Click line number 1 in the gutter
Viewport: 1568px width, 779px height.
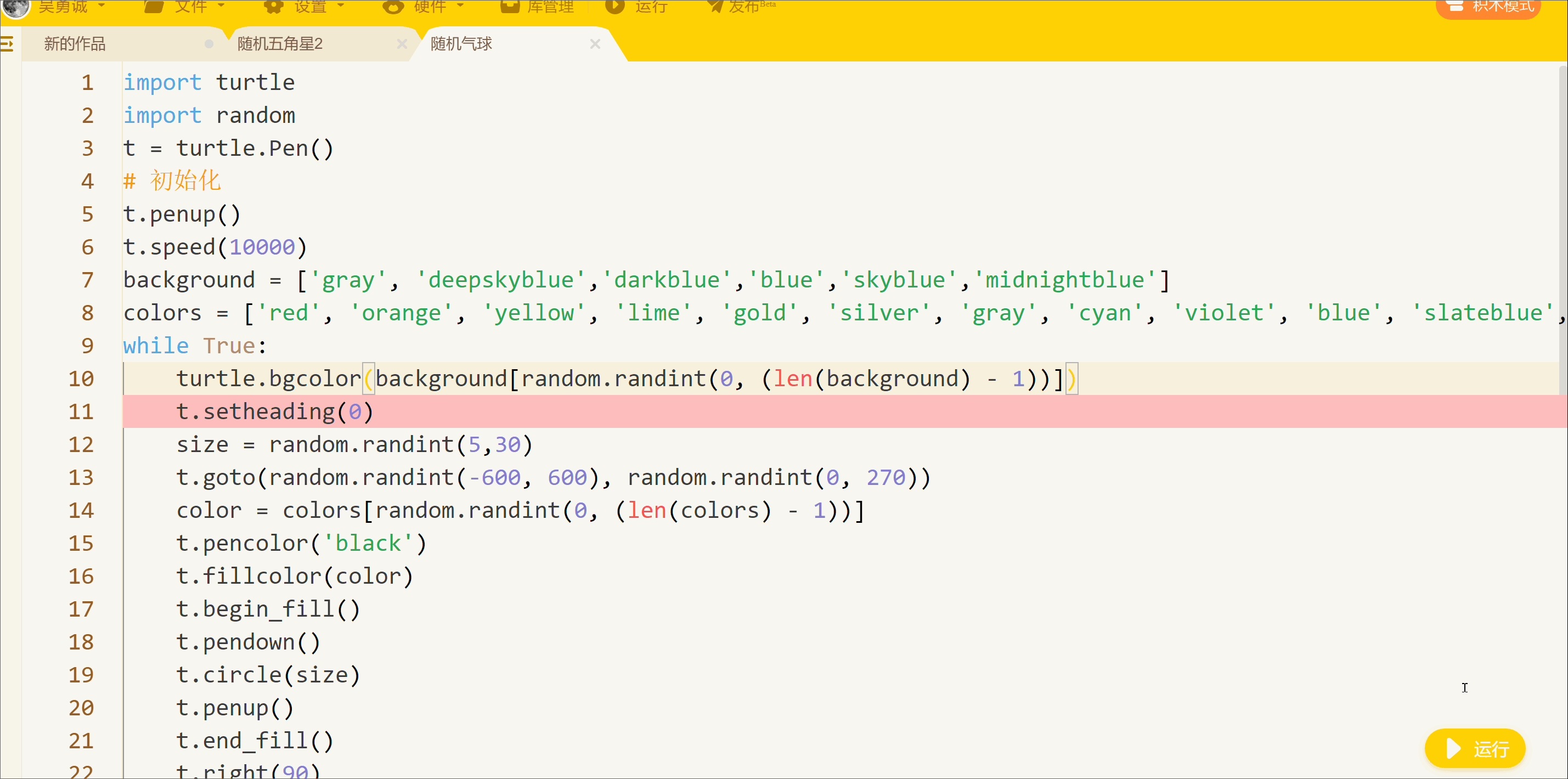[88, 82]
